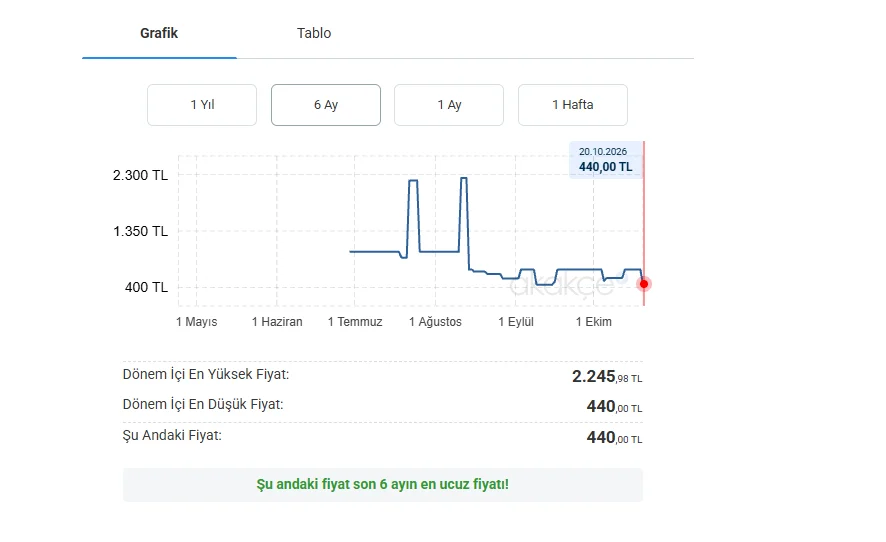886x542 pixels.
Task: Click the 2.300 TL axis label
Action: [140, 175]
